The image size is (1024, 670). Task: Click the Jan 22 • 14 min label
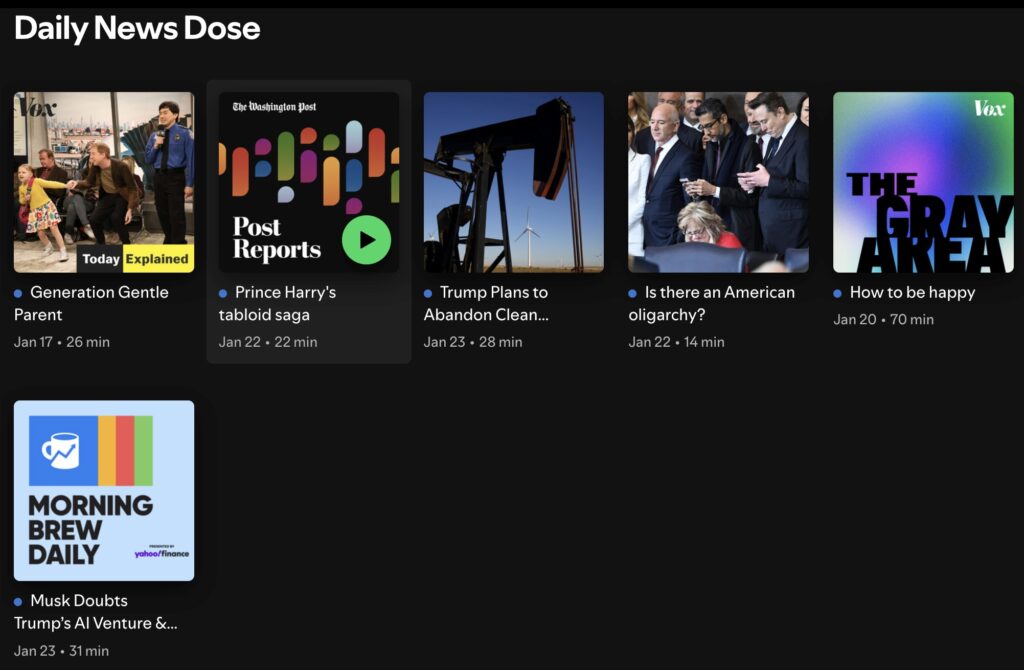(677, 342)
